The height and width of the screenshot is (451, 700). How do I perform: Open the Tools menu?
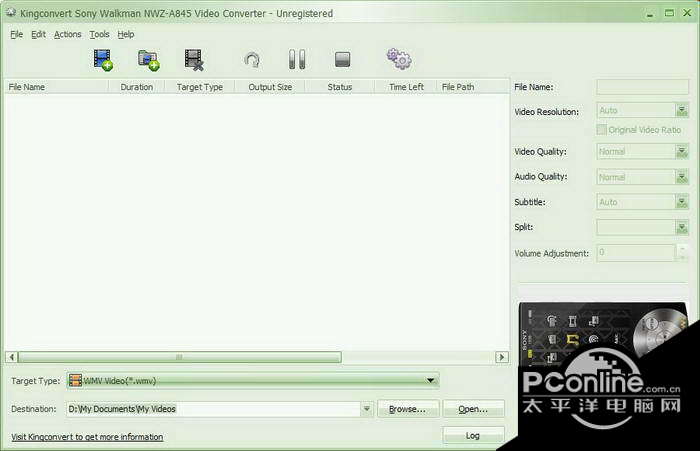(x=99, y=34)
